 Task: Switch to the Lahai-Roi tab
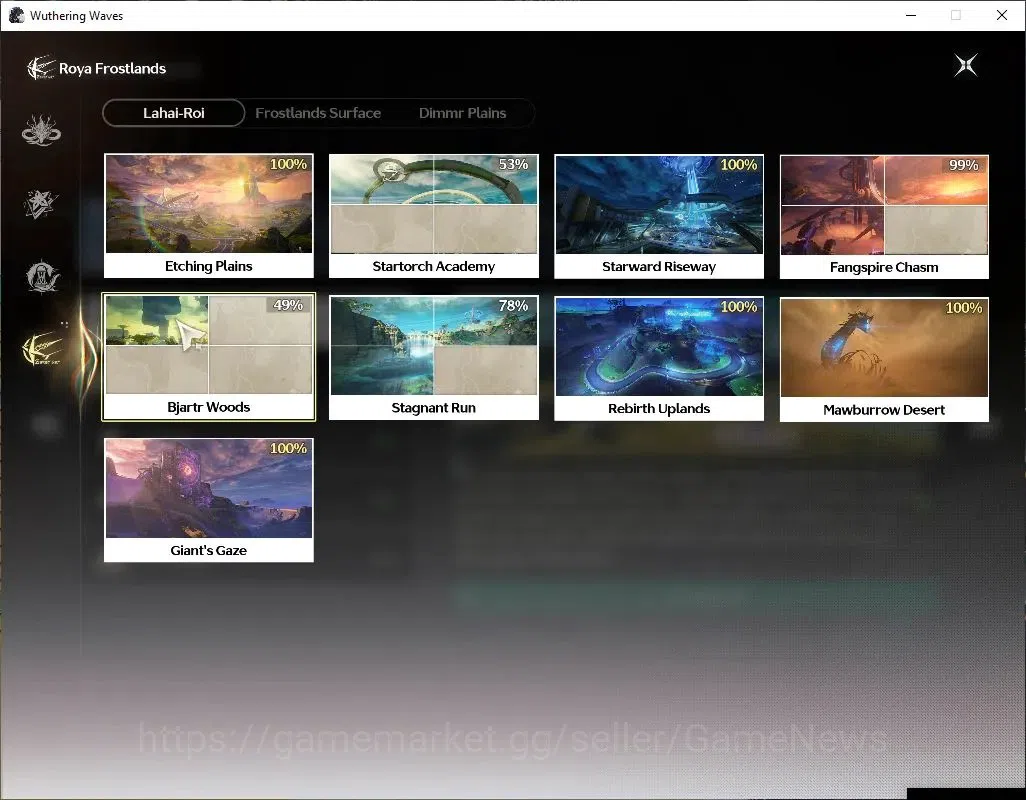click(174, 113)
